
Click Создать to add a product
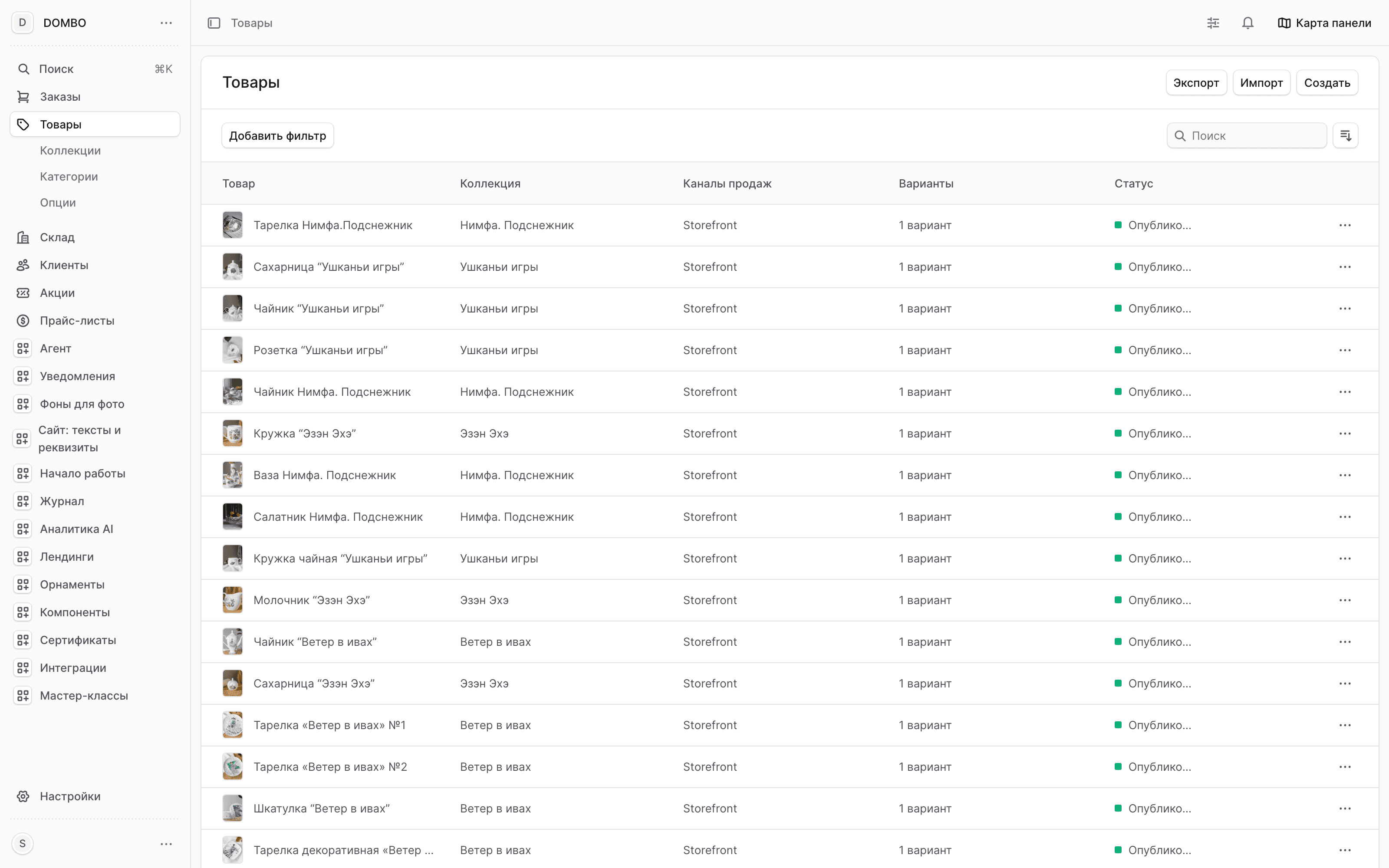1327,82
